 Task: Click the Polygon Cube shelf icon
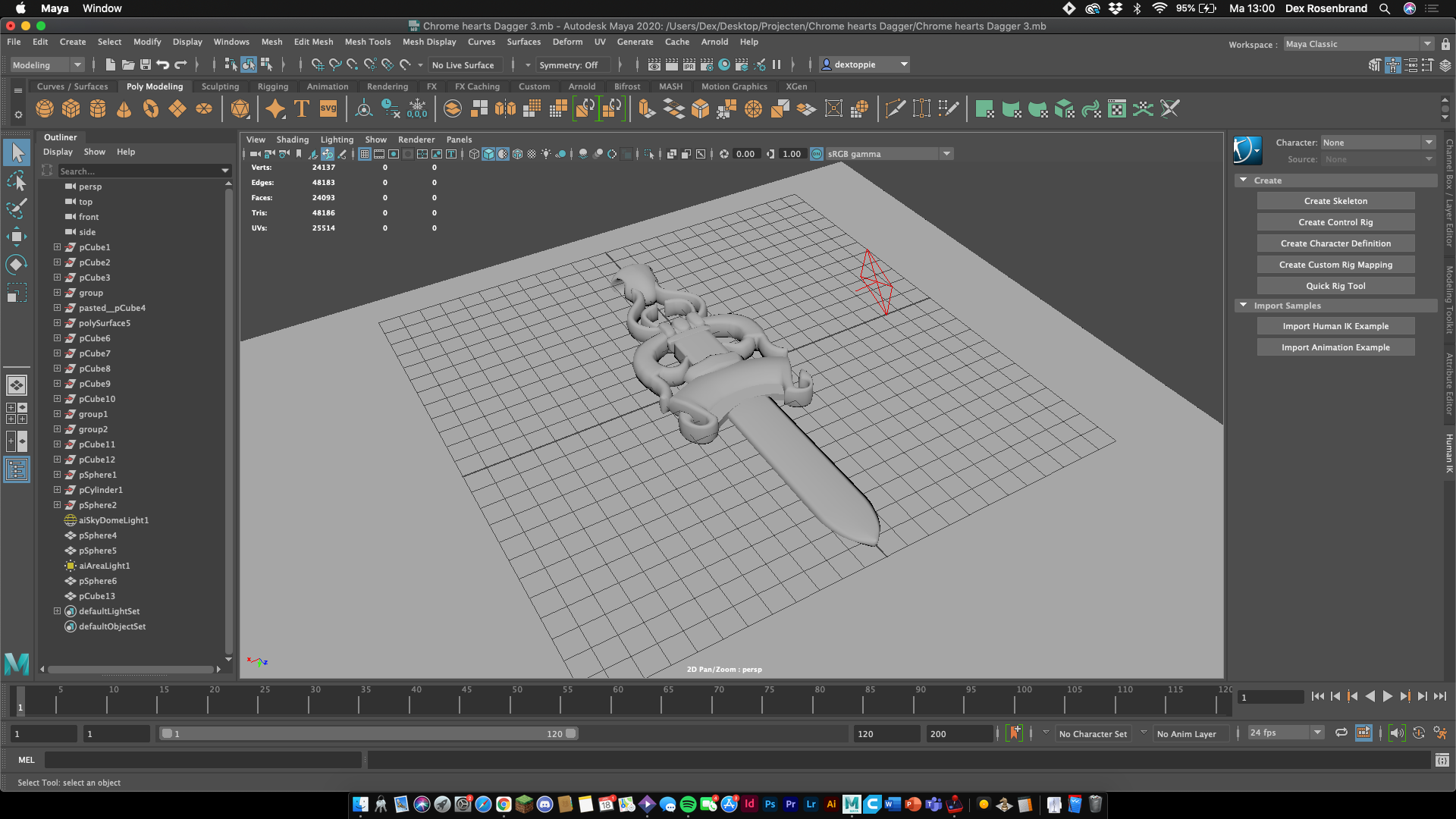pos(71,109)
